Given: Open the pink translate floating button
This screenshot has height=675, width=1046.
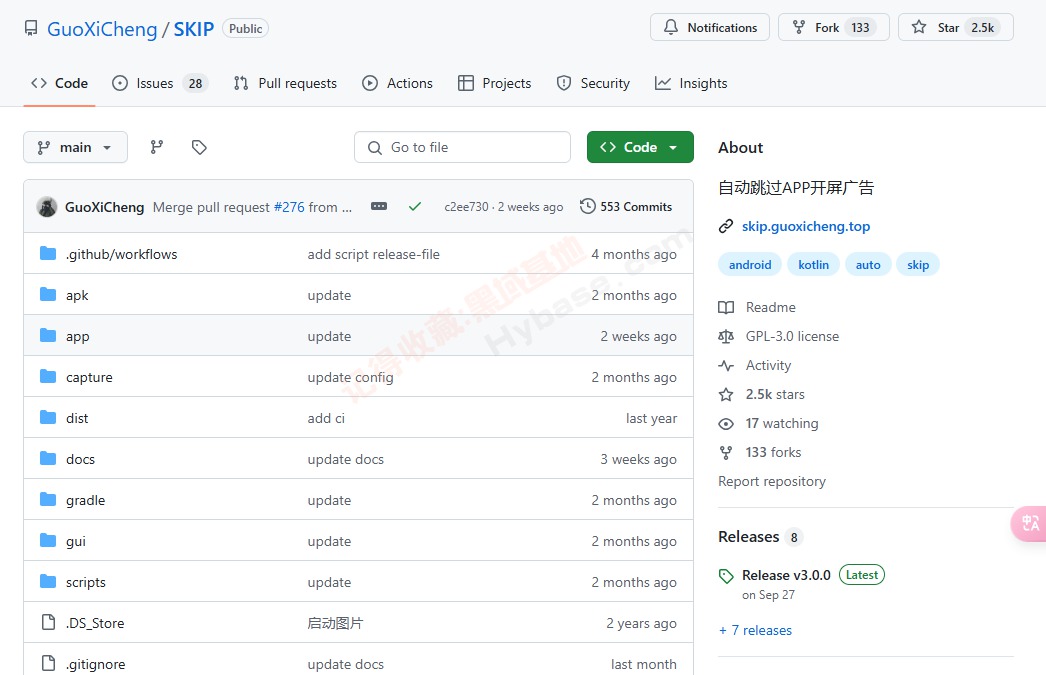Looking at the screenshot, I should point(1029,524).
